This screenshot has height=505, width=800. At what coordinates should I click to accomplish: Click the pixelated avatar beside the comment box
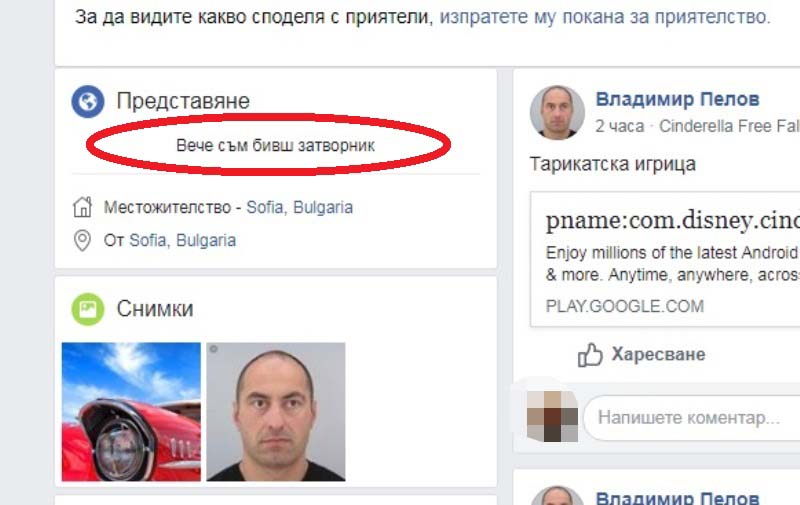553,416
